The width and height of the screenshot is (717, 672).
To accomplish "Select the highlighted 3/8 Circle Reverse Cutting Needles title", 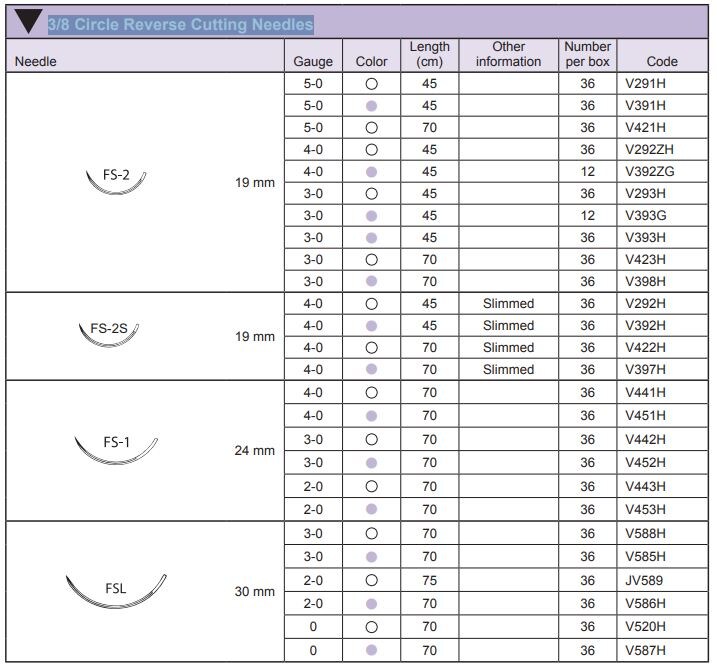I will click(180, 24).
